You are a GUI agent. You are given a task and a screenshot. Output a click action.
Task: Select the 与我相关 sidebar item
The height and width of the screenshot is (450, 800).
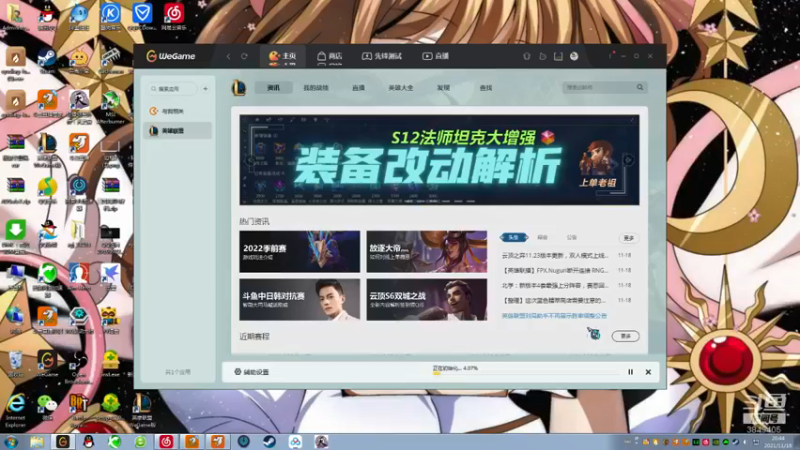(x=177, y=111)
